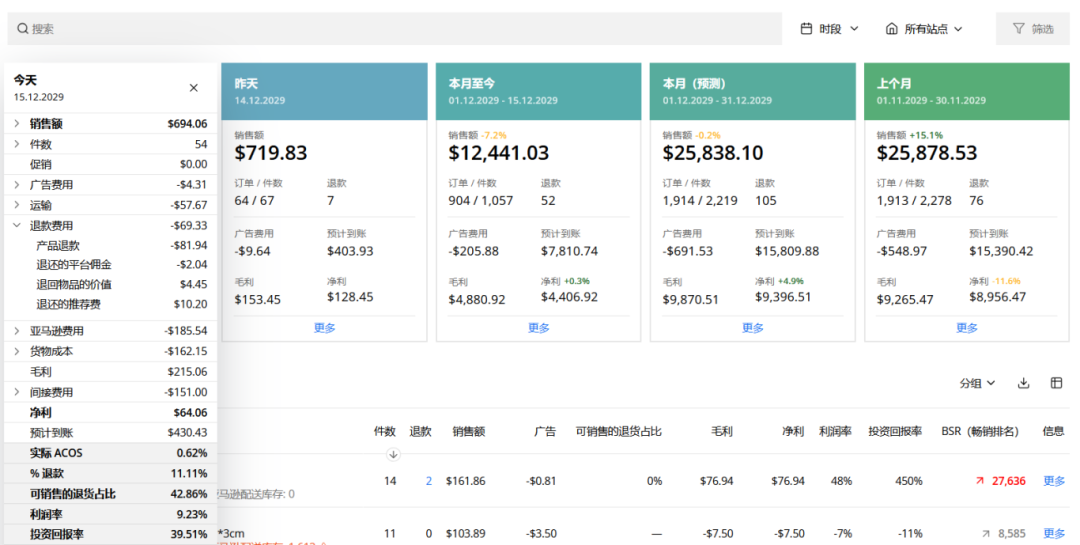Select the 本月（预测） card header
1080x545 pixels.
click(x=753, y=92)
